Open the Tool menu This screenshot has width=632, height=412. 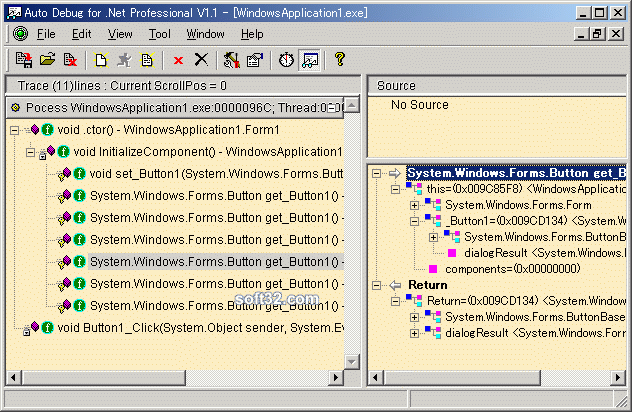coord(160,34)
